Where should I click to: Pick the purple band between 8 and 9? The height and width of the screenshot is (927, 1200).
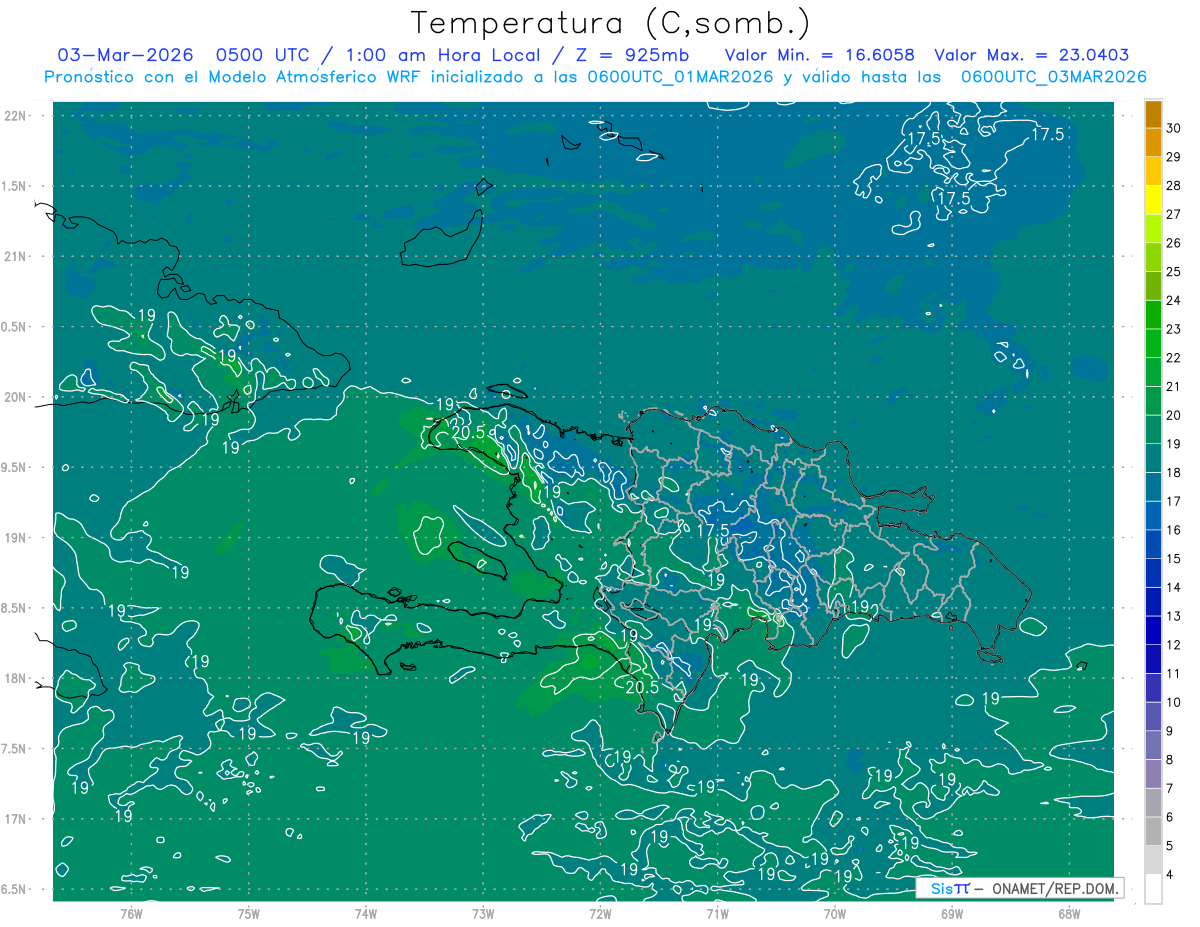point(1153,745)
